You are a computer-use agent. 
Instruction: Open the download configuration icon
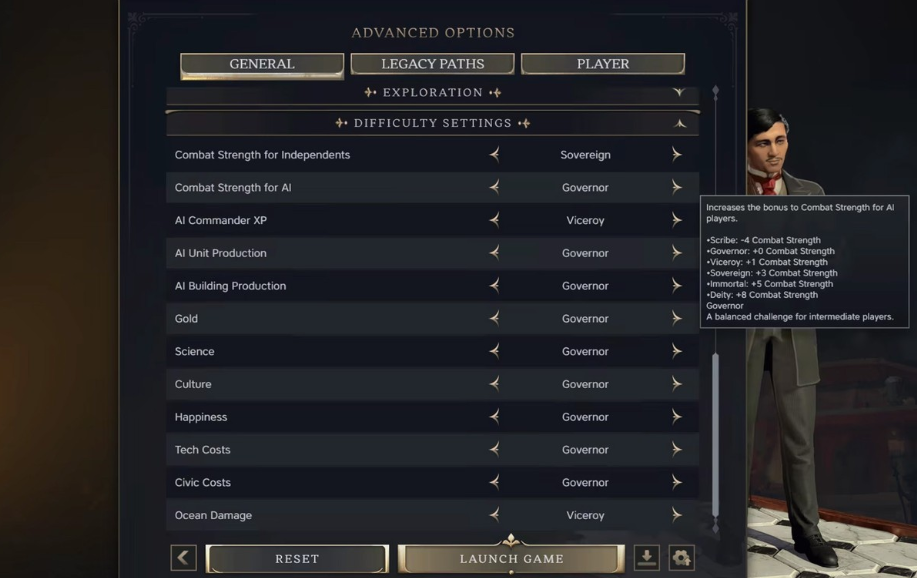click(647, 558)
